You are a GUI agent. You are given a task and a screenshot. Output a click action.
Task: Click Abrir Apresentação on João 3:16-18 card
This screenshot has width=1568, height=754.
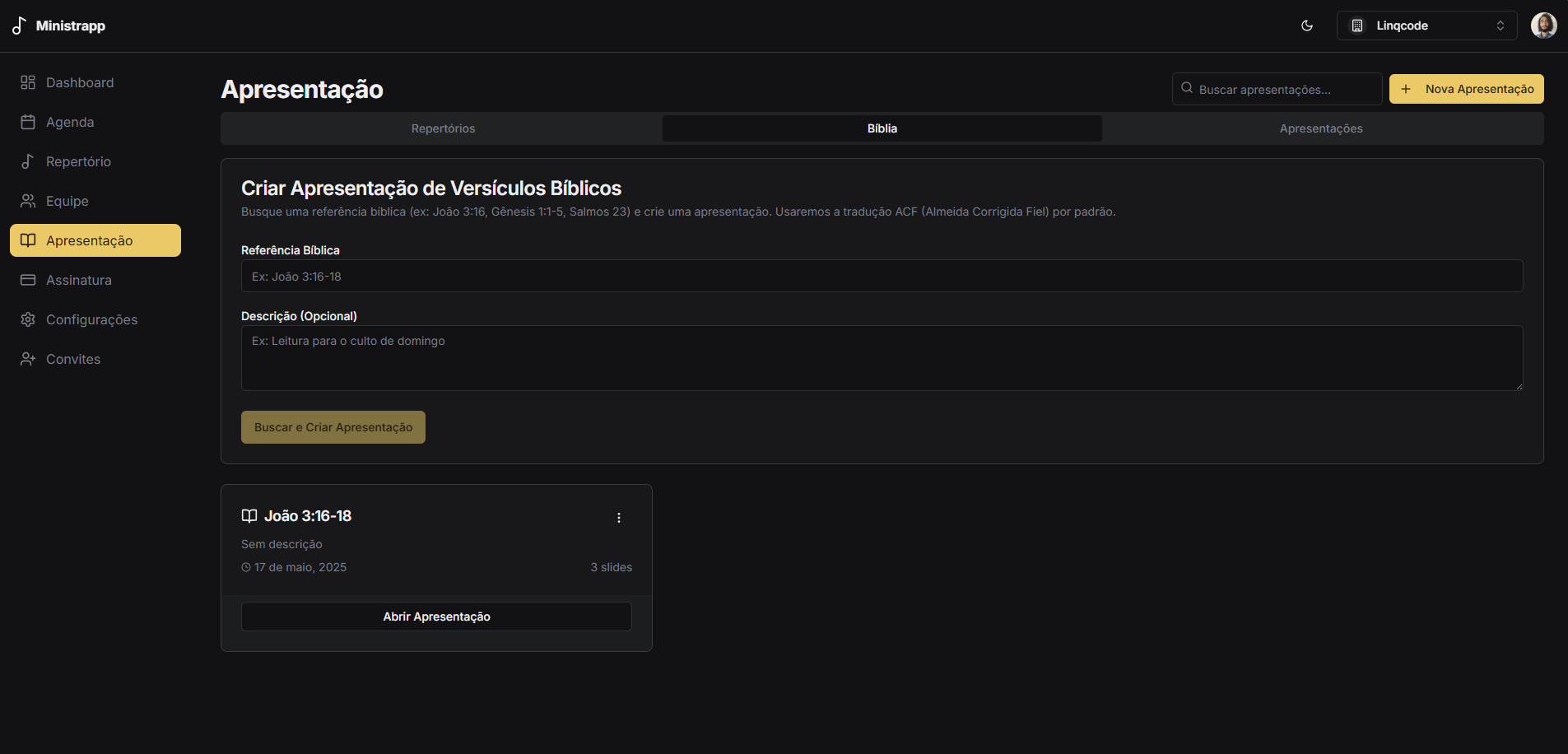tap(436, 617)
